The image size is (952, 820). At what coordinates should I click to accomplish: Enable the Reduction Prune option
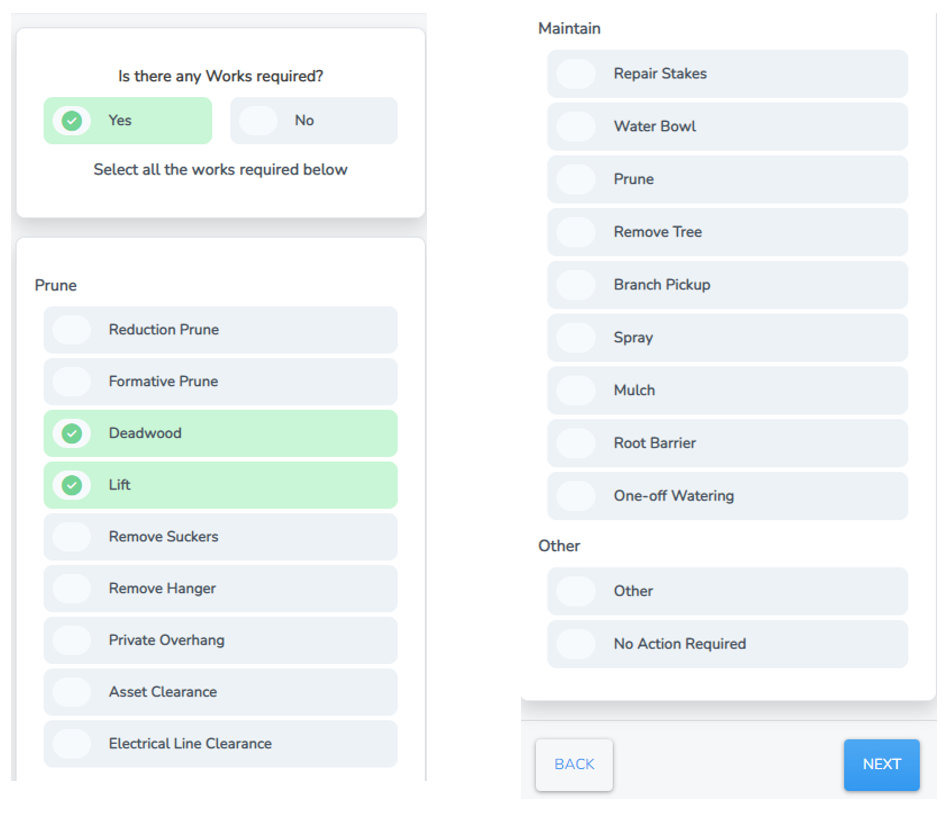point(220,330)
